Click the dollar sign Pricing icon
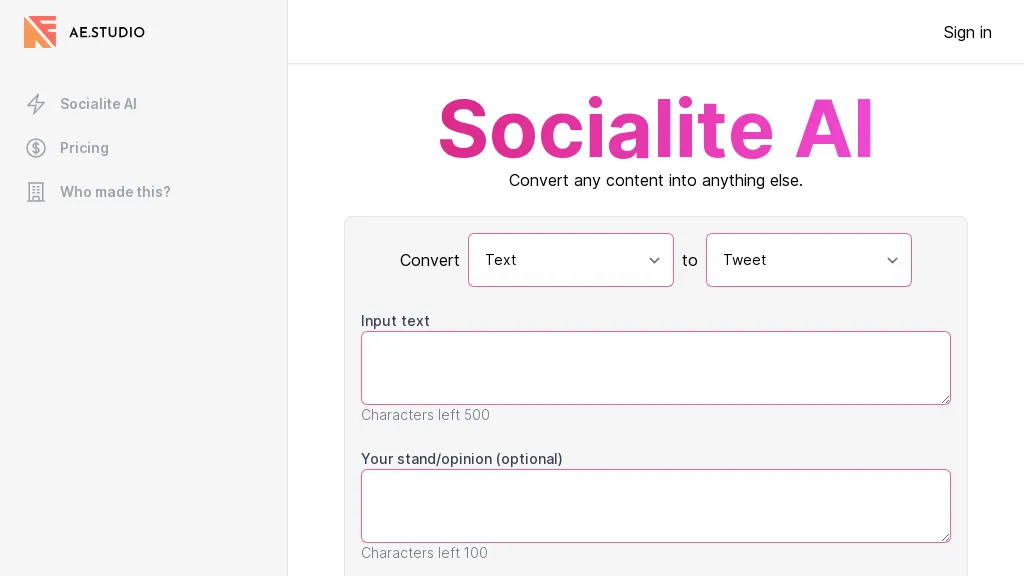This screenshot has width=1024, height=576. (x=36, y=148)
